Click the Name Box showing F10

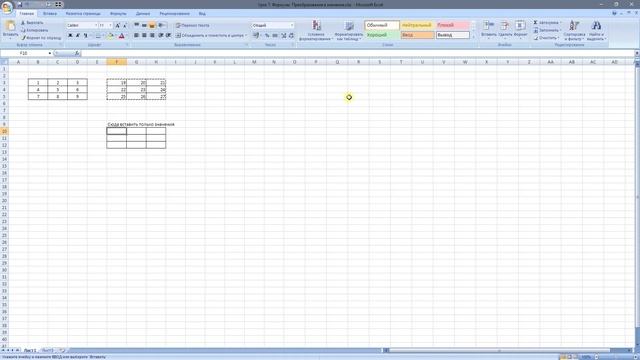[x=24, y=53]
